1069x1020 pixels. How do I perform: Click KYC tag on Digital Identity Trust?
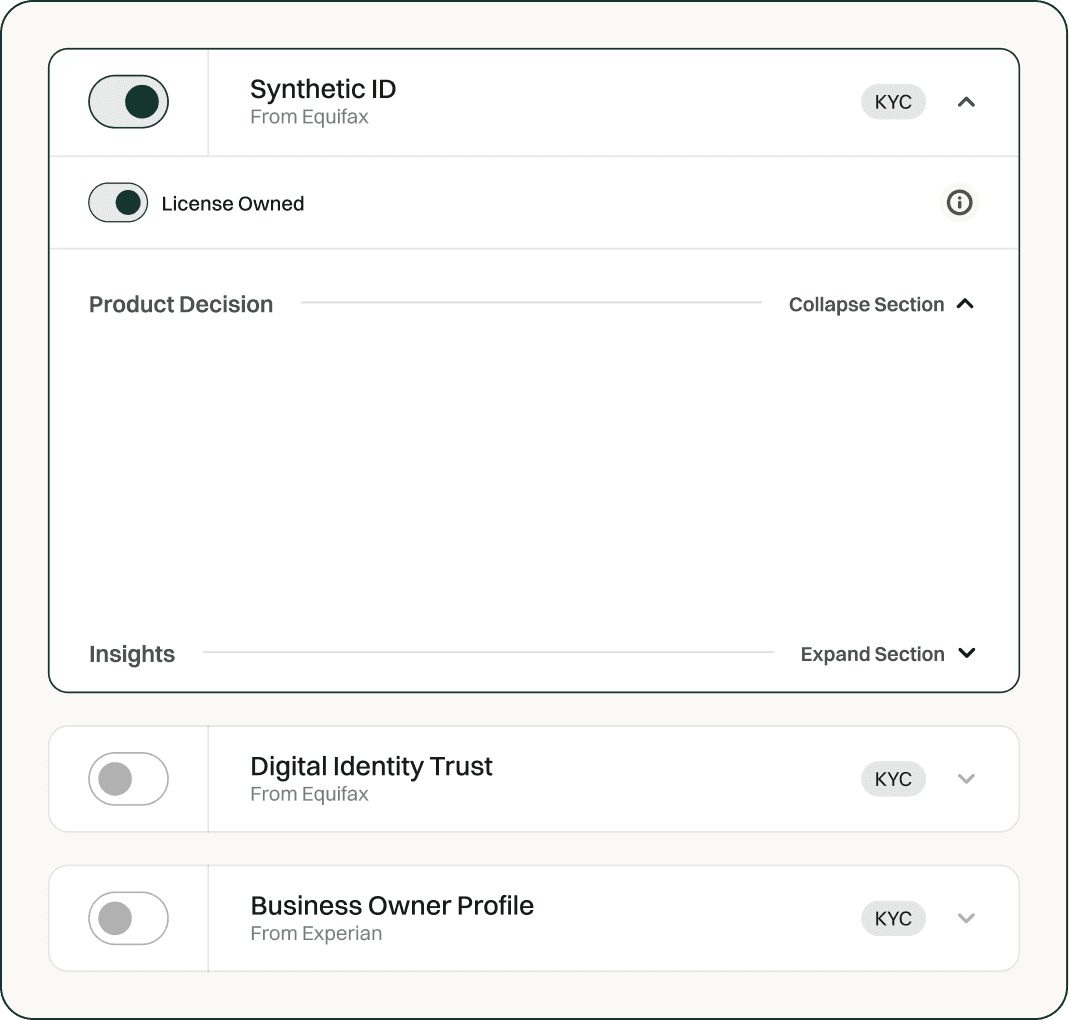coord(893,779)
